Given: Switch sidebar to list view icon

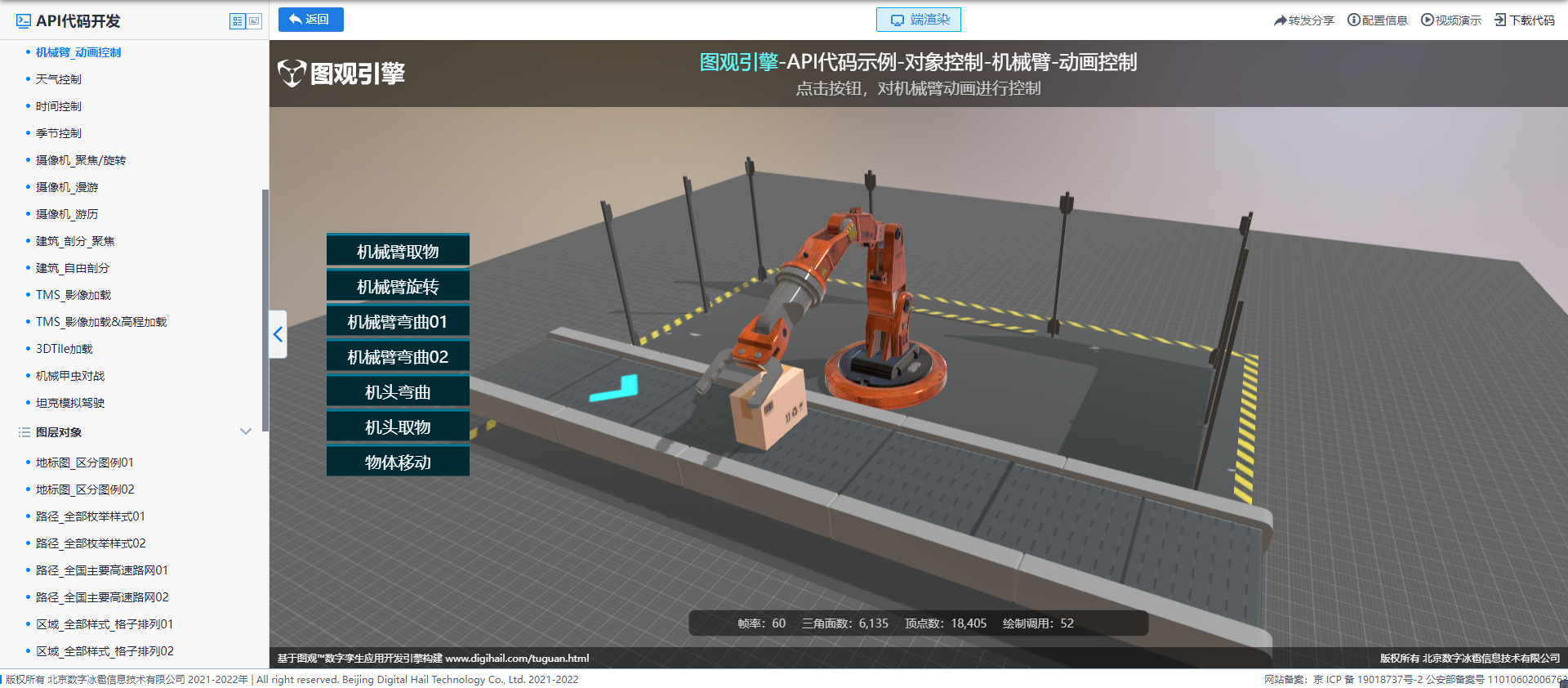Looking at the screenshot, I should pyautogui.click(x=238, y=21).
